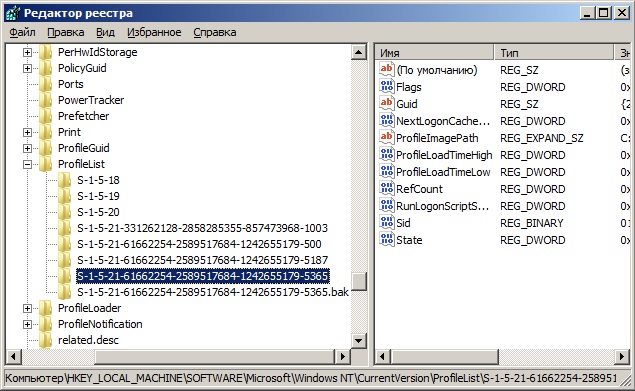
Task: Select the S-1-5-18 key name
Action: 98,180
